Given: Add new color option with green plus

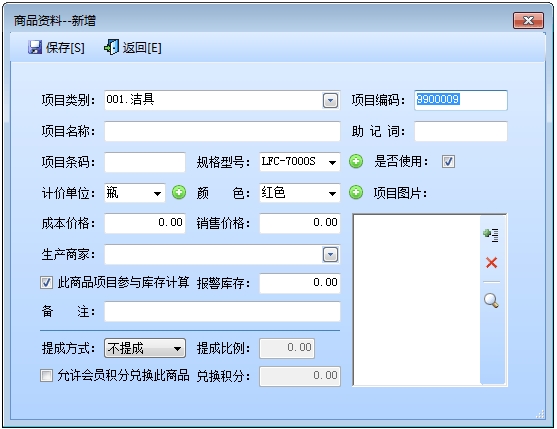Looking at the screenshot, I should pyautogui.click(x=356, y=192).
